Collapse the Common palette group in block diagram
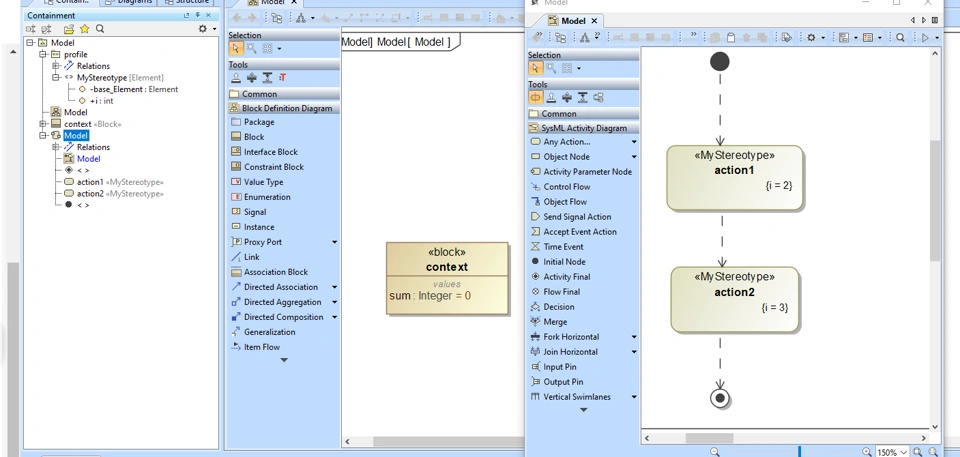This screenshot has width=960, height=457. (x=283, y=94)
